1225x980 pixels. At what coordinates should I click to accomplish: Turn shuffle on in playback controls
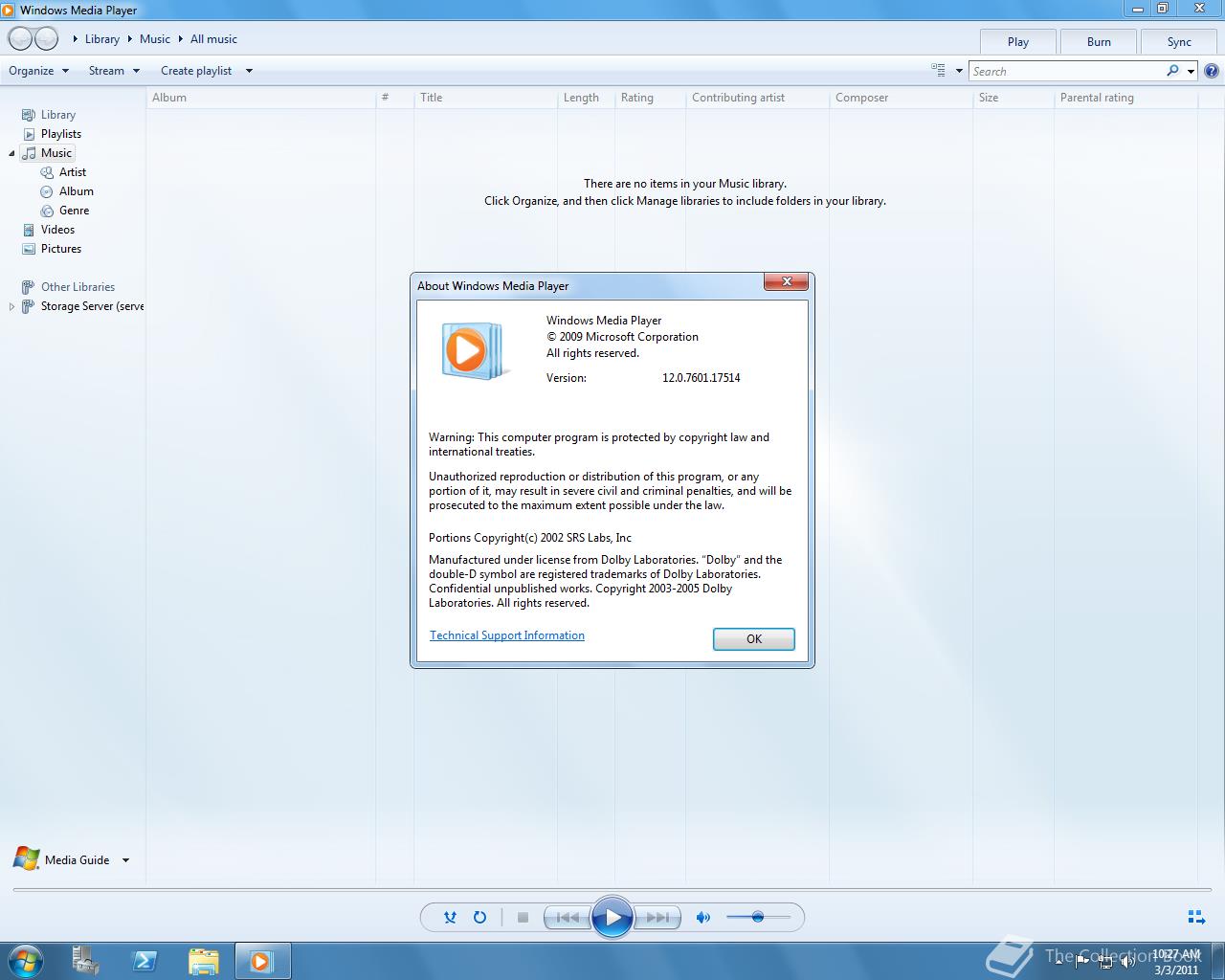click(x=450, y=917)
